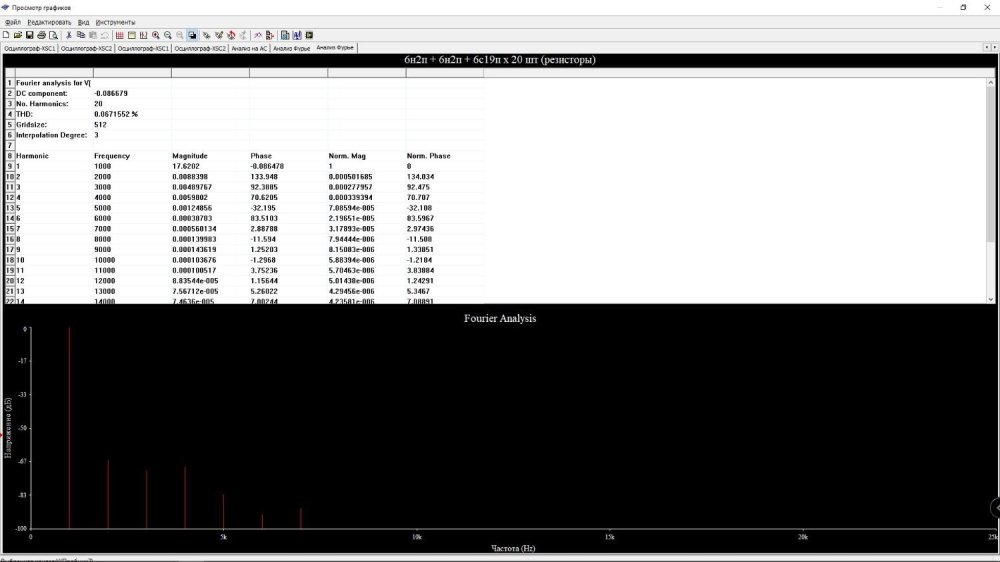Open the Инструменты menu

click(x=115, y=21)
